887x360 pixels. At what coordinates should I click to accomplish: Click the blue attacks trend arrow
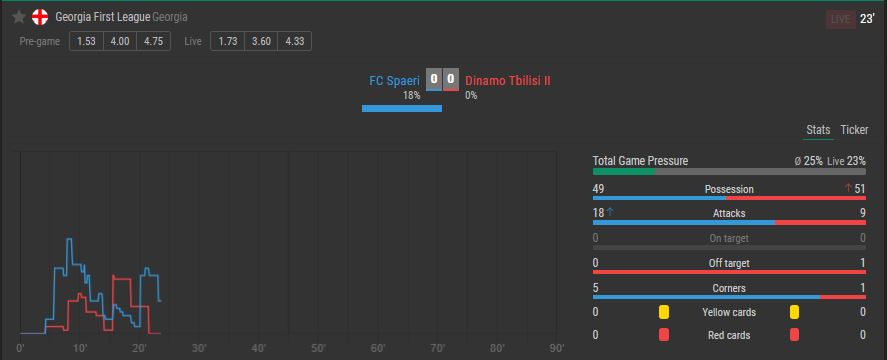click(x=610, y=212)
